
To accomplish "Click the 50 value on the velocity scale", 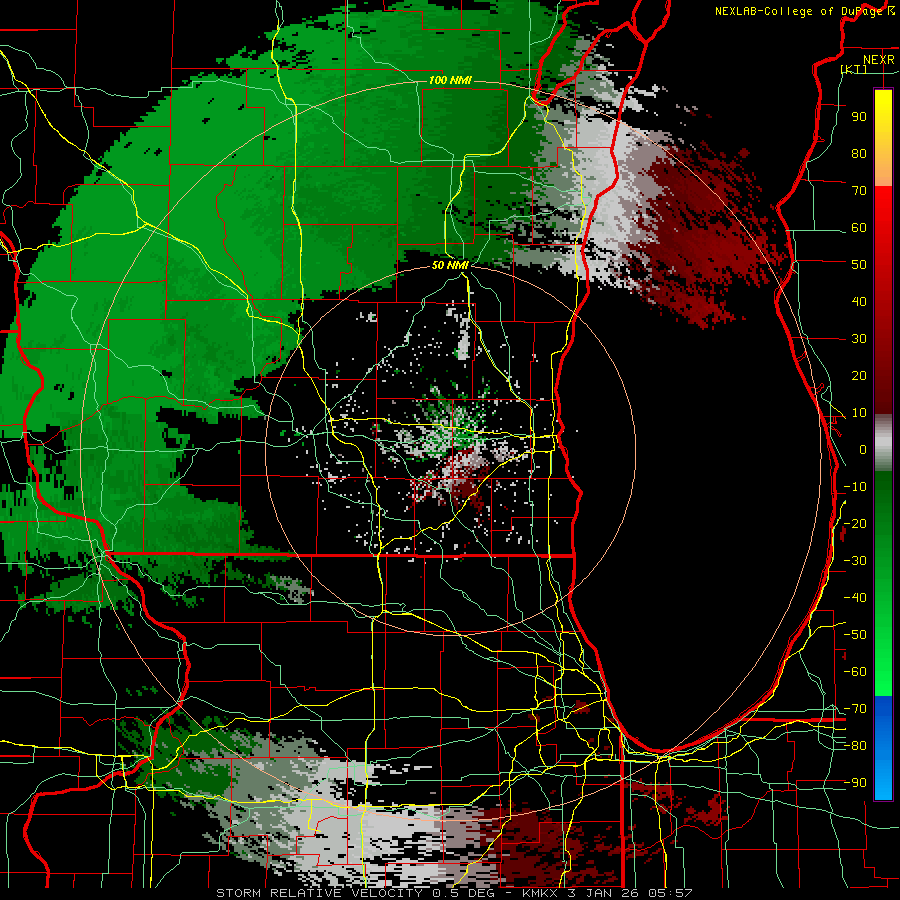I will (x=859, y=265).
